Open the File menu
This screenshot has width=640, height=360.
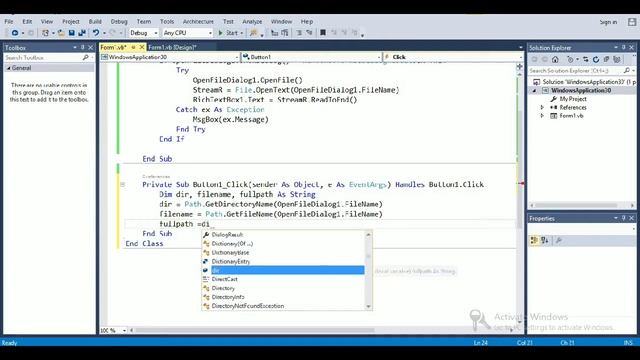(x=9, y=22)
